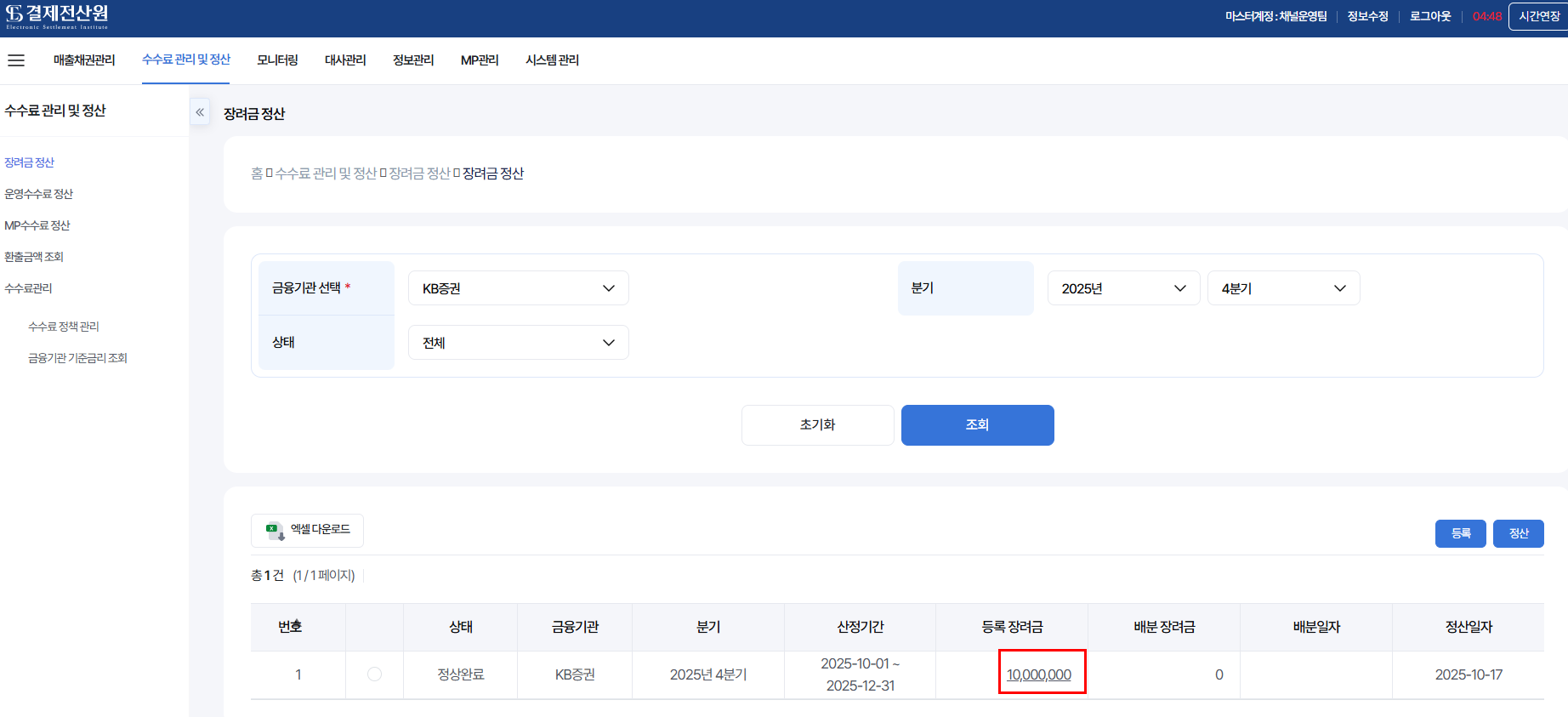Select 환출금액 조회 in the sidebar

click(x=34, y=257)
